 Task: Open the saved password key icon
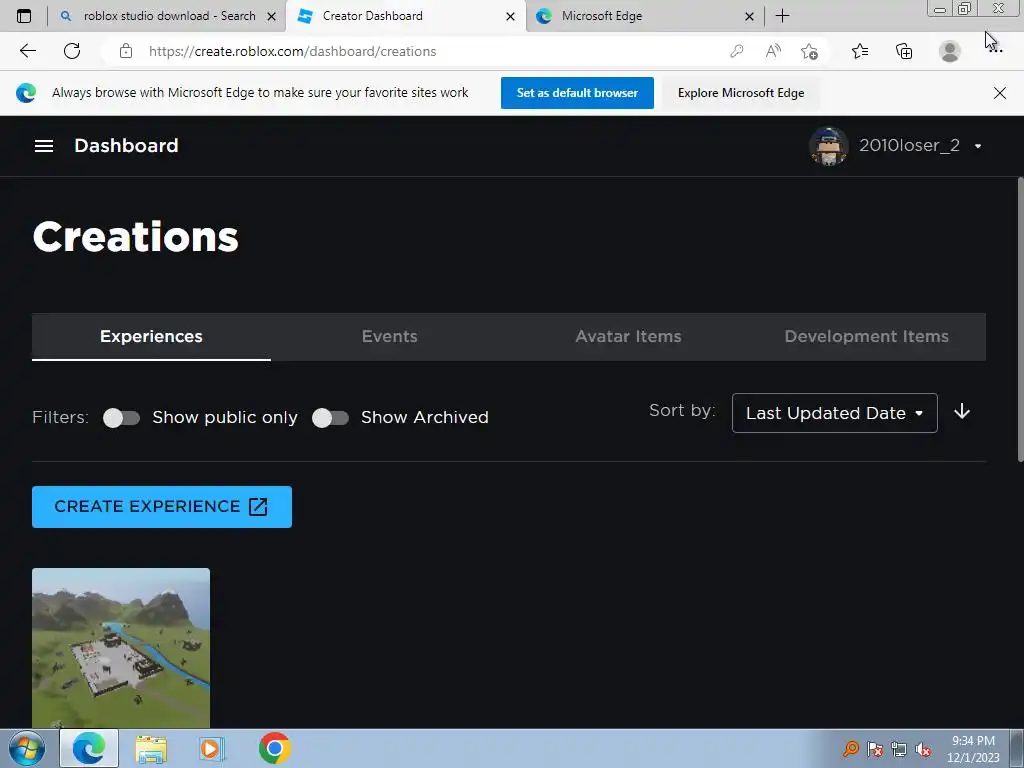tap(737, 51)
